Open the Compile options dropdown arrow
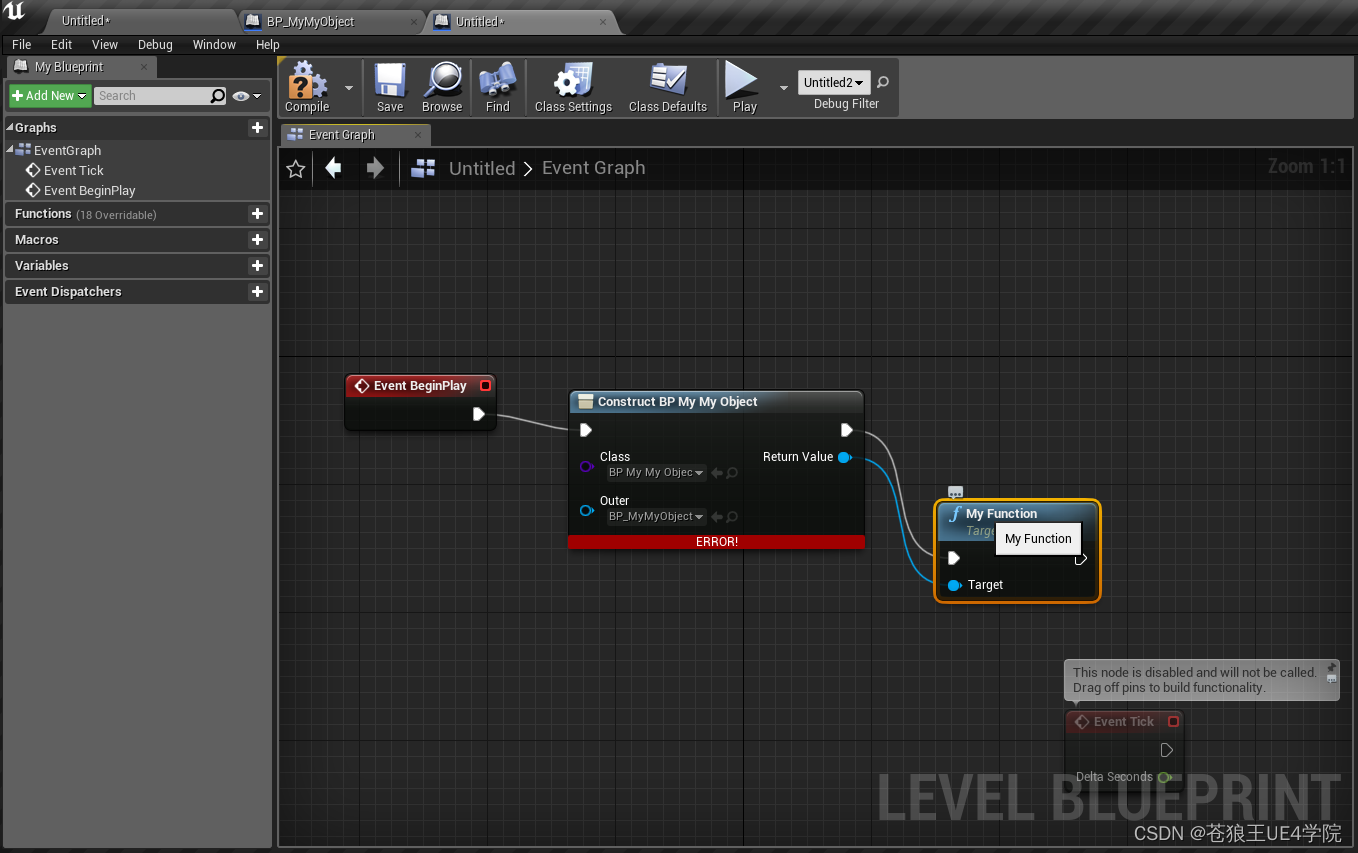 (349, 88)
